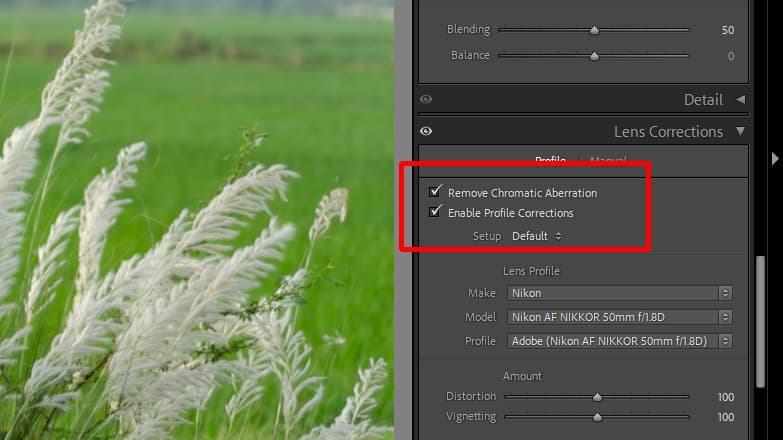
Task: Click the Balance slider handle
Action: pyautogui.click(x=594, y=56)
